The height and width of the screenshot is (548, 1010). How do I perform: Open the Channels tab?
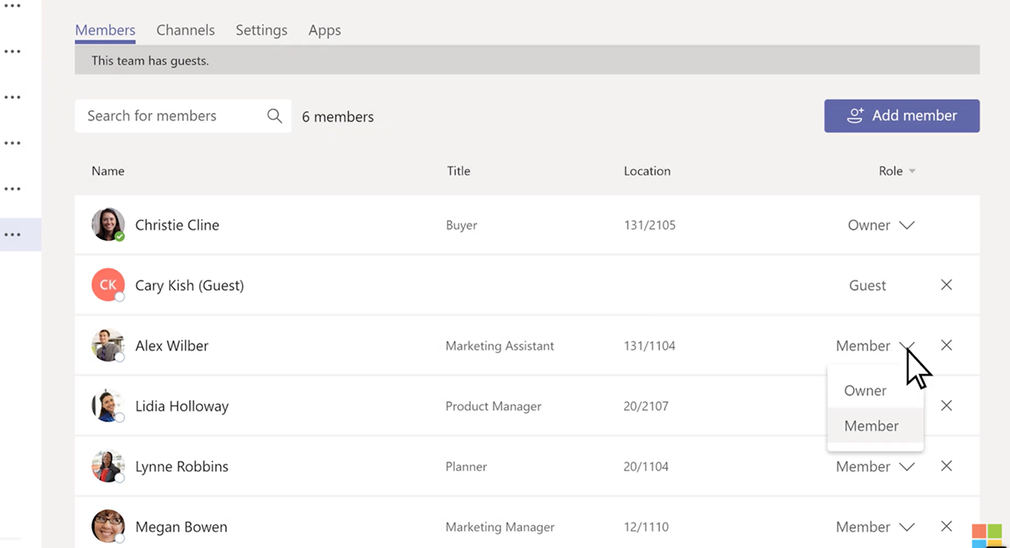pyautogui.click(x=186, y=30)
